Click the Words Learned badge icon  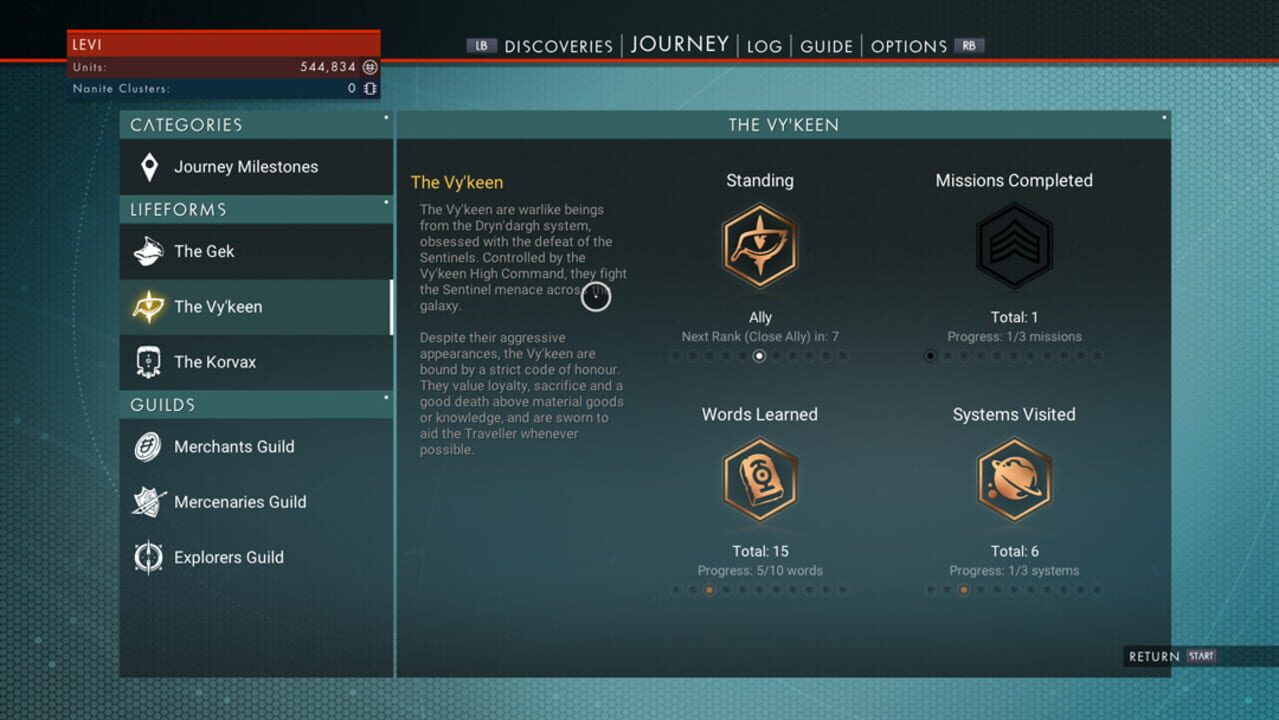click(759, 481)
